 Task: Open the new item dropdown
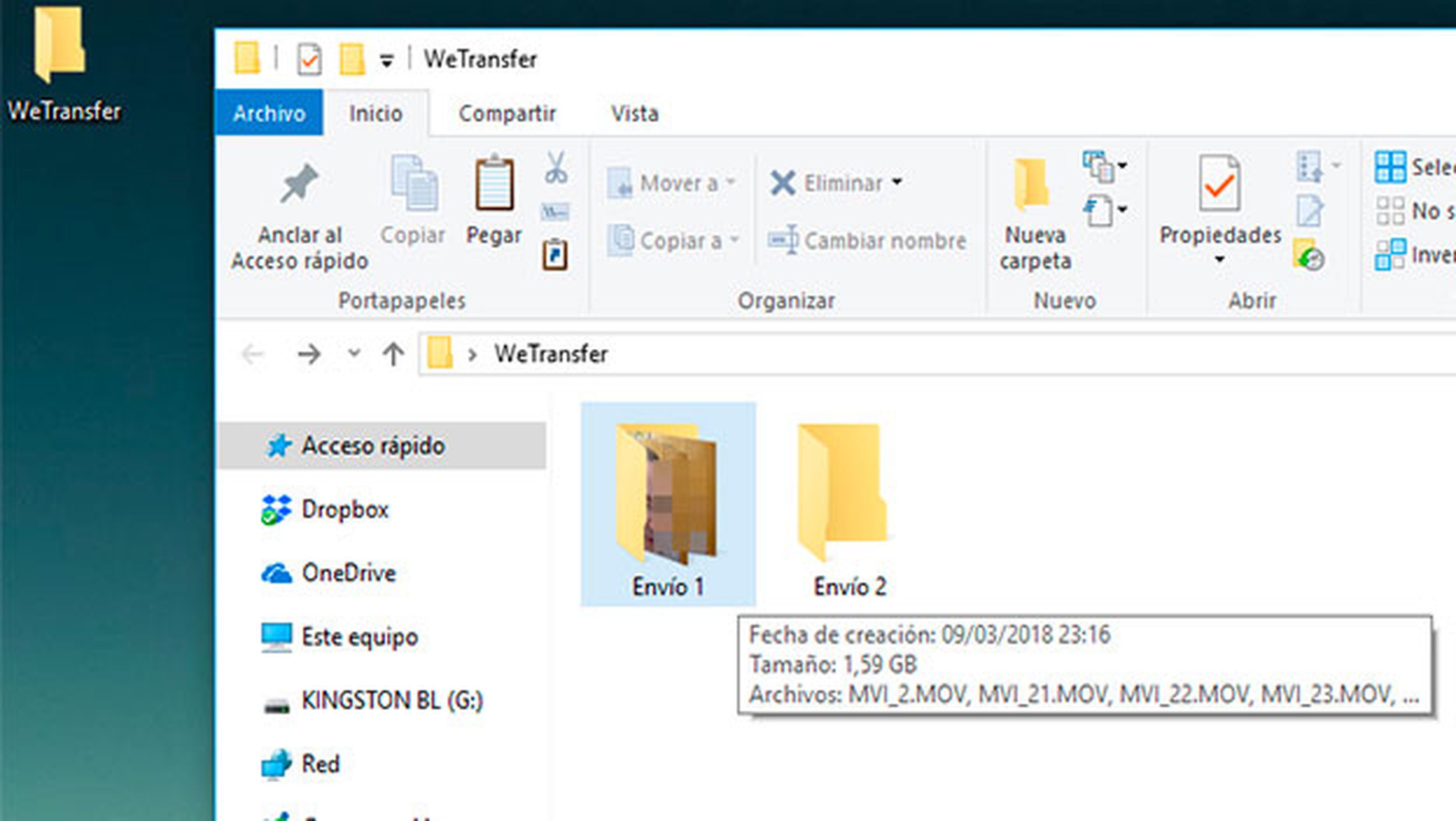(1105, 166)
